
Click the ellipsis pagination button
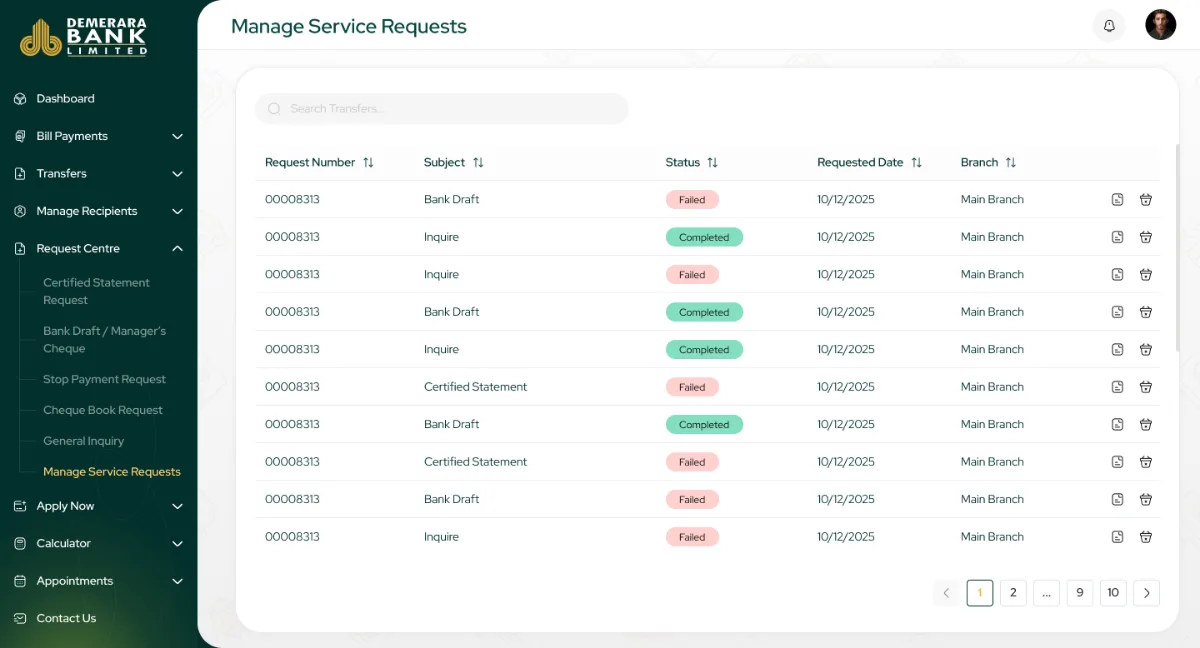pyautogui.click(x=1046, y=593)
